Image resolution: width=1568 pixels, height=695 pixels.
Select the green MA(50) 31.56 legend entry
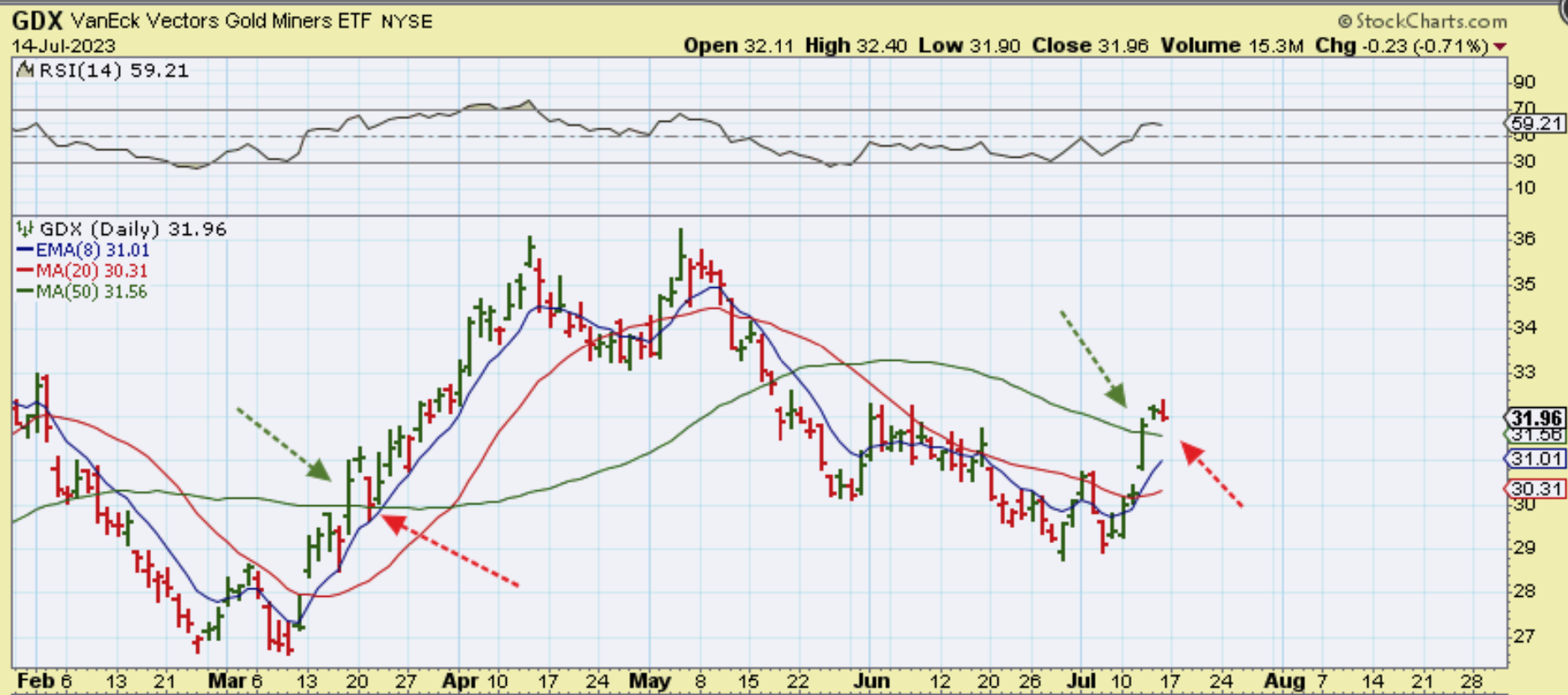point(82,292)
